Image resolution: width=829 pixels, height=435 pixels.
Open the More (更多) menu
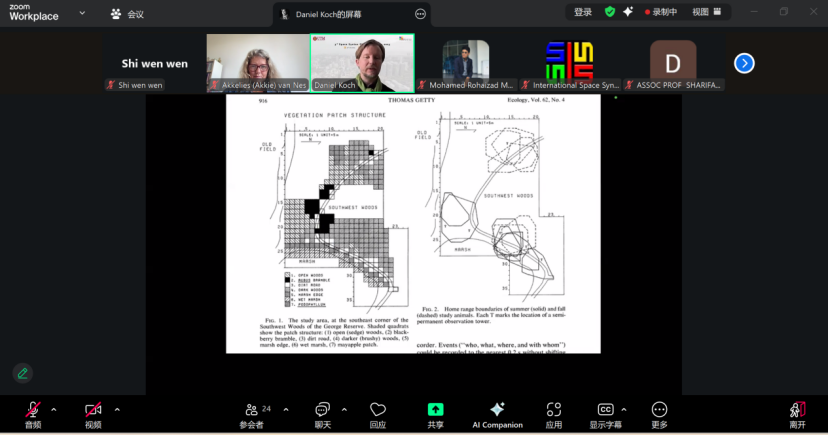[659, 411]
